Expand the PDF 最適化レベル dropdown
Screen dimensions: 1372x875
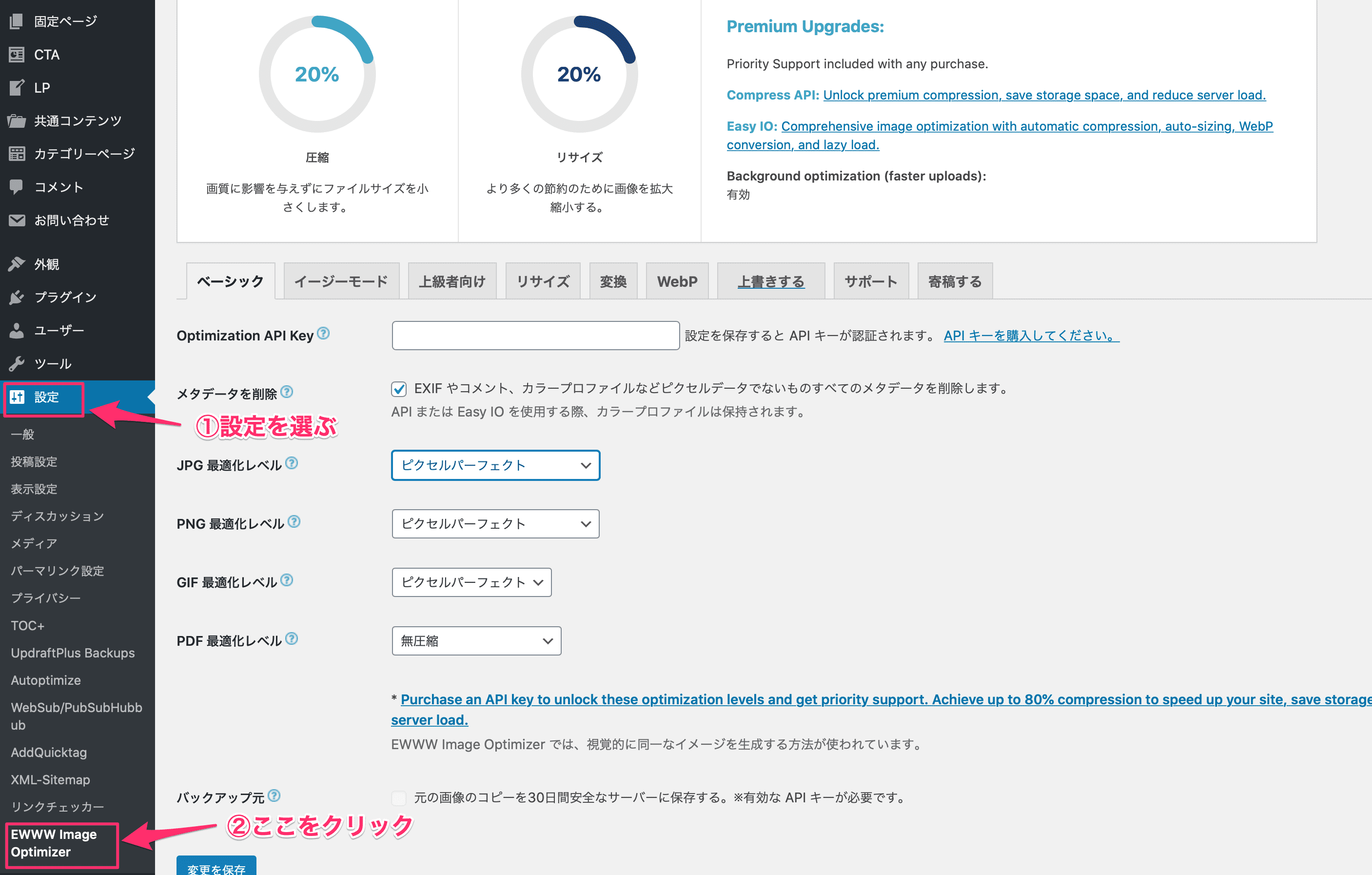click(476, 641)
